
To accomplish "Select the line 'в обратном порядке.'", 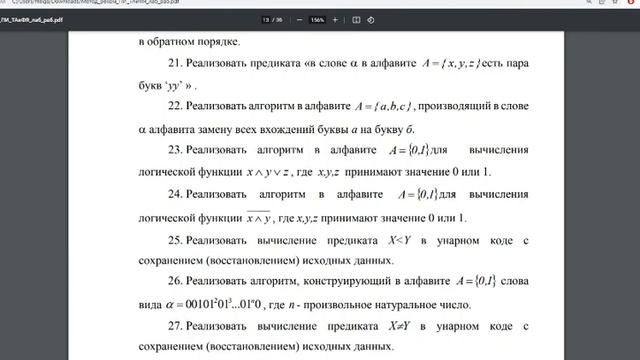I will pyautogui.click(x=189, y=42).
